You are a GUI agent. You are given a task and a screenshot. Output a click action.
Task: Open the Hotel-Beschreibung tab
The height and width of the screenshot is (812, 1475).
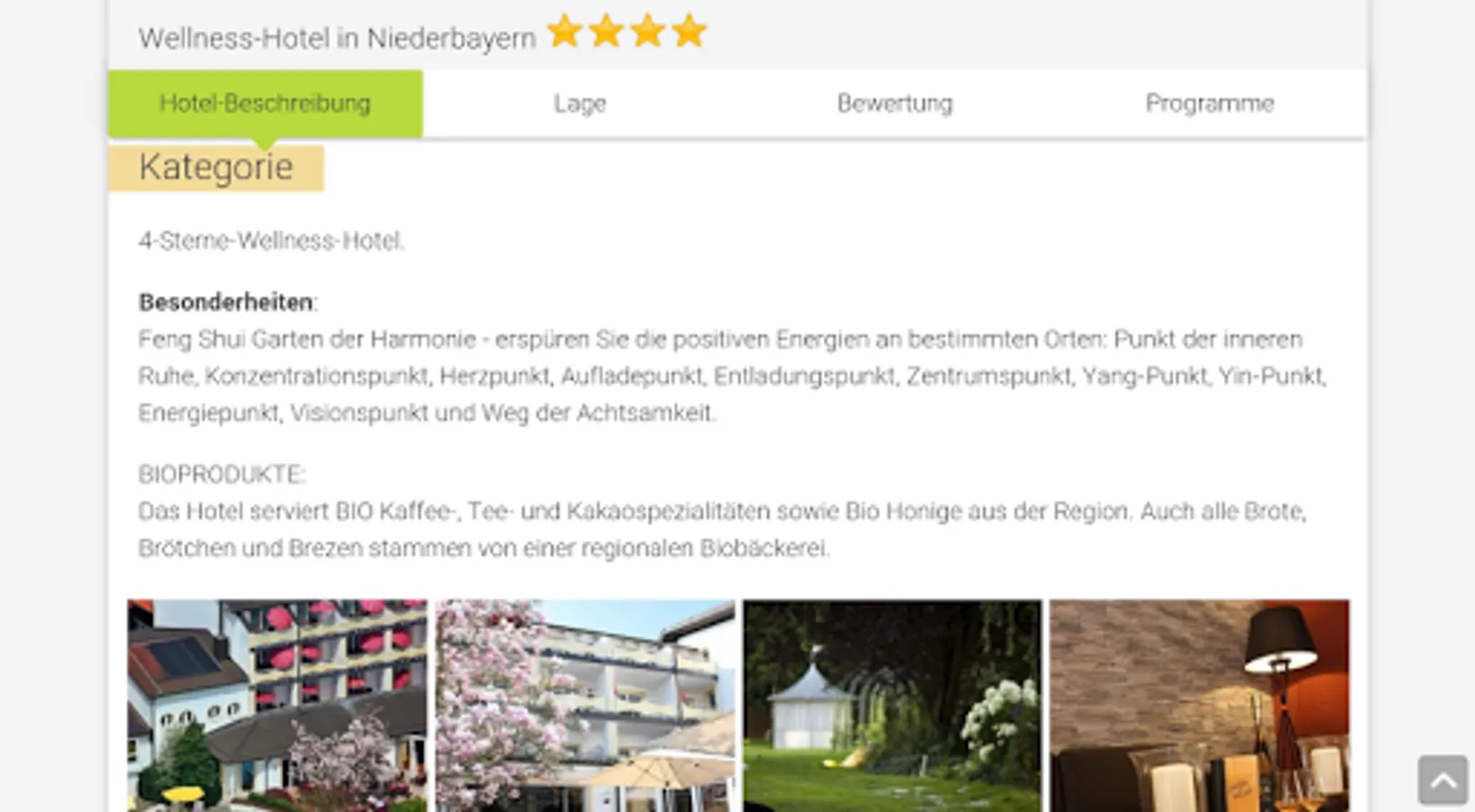point(265,104)
